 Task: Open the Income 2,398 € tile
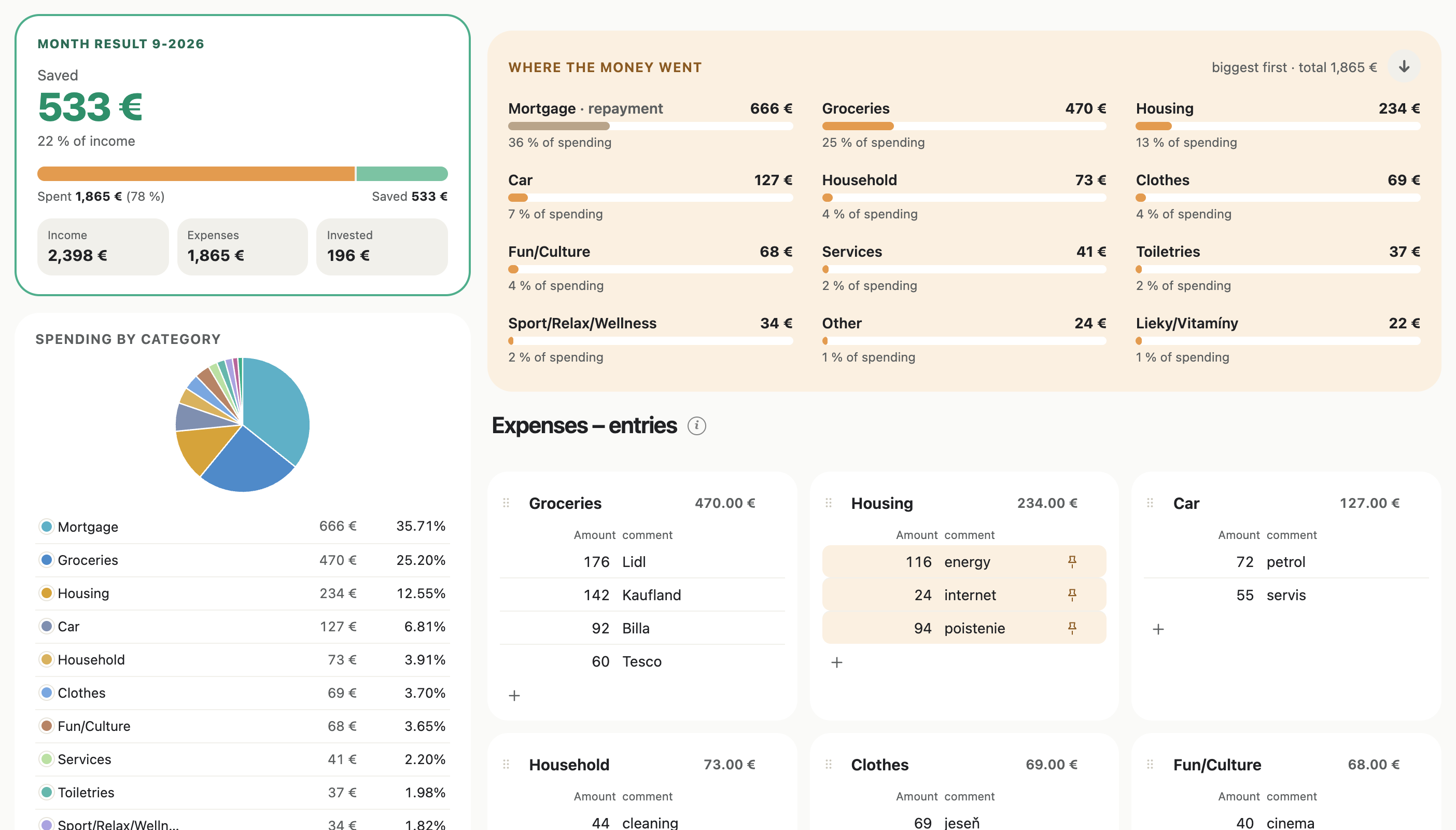pos(103,247)
